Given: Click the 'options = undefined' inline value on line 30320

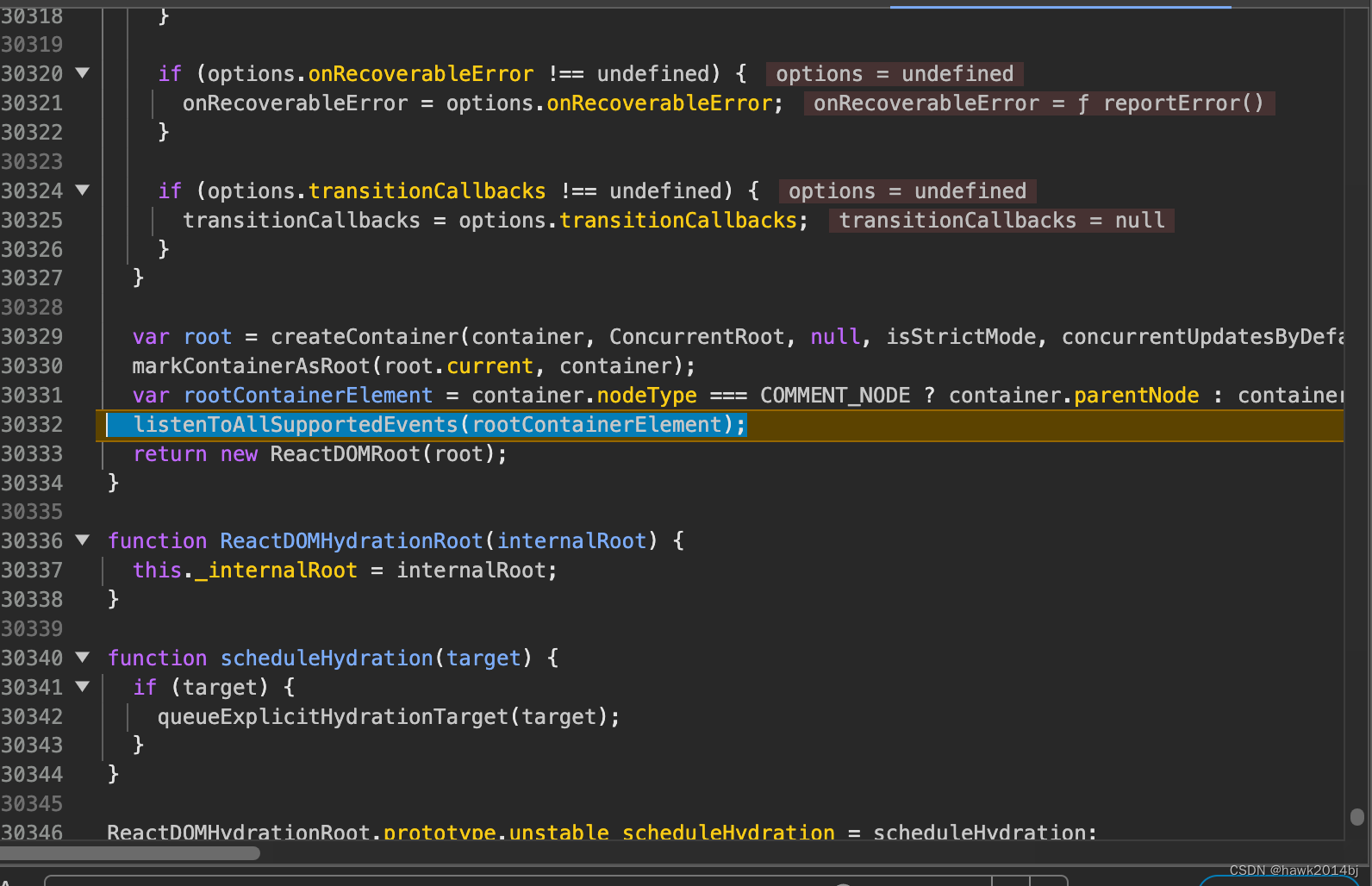Looking at the screenshot, I should click(895, 74).
